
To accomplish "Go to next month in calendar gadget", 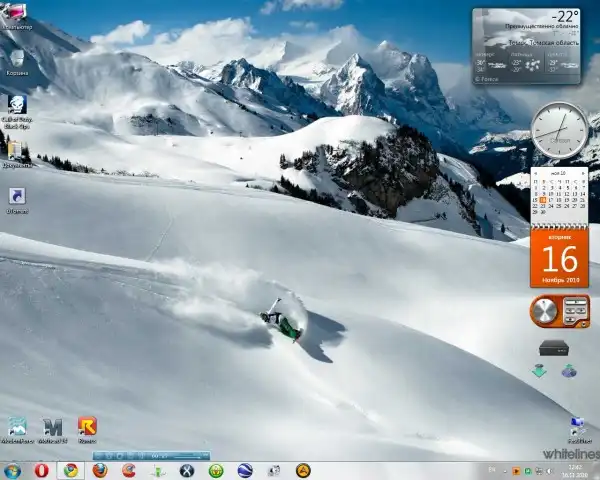I will pos(582,173).
